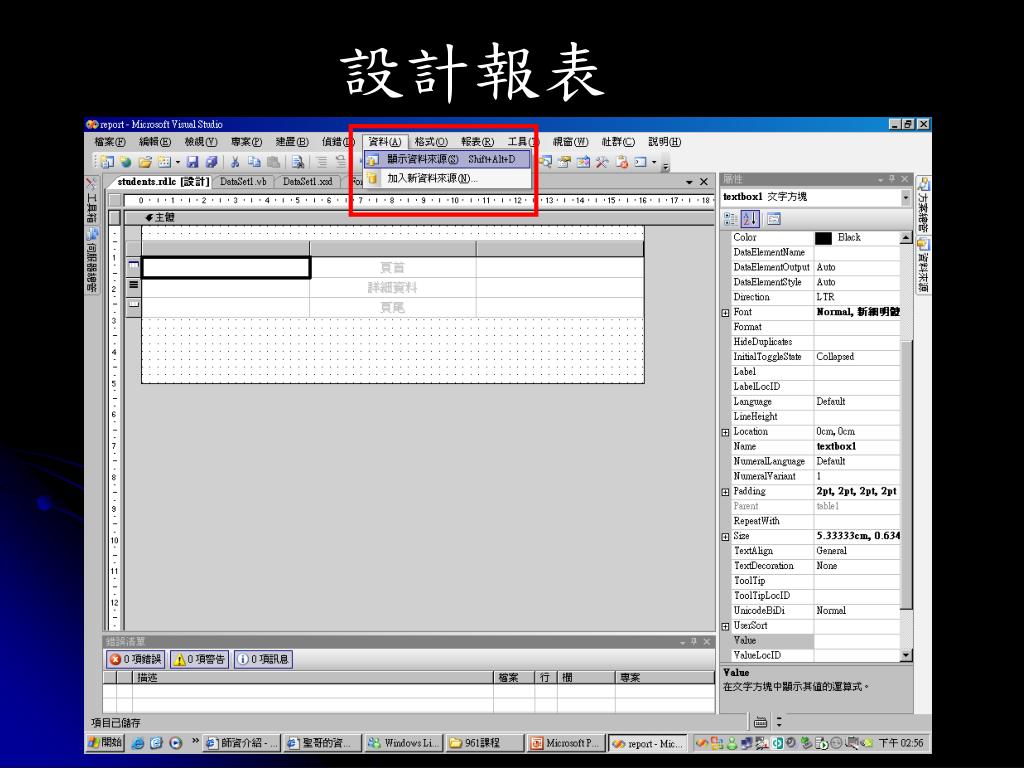Click the 頁尾 footer cell in table
The height and width of the screenshot is (768, 1024).
click(392, 307)
